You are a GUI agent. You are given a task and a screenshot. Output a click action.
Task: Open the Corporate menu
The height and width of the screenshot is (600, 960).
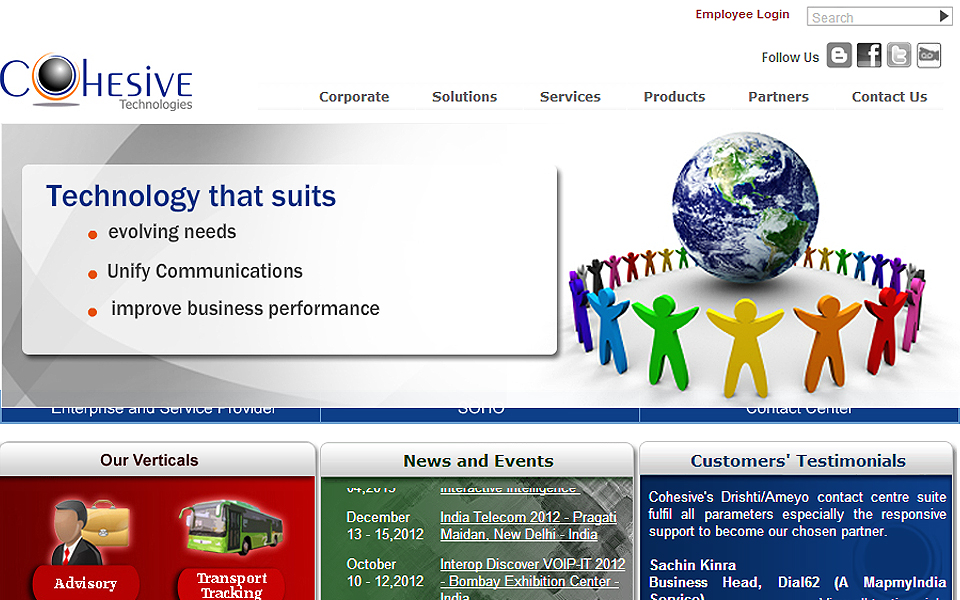coord(354,97)
